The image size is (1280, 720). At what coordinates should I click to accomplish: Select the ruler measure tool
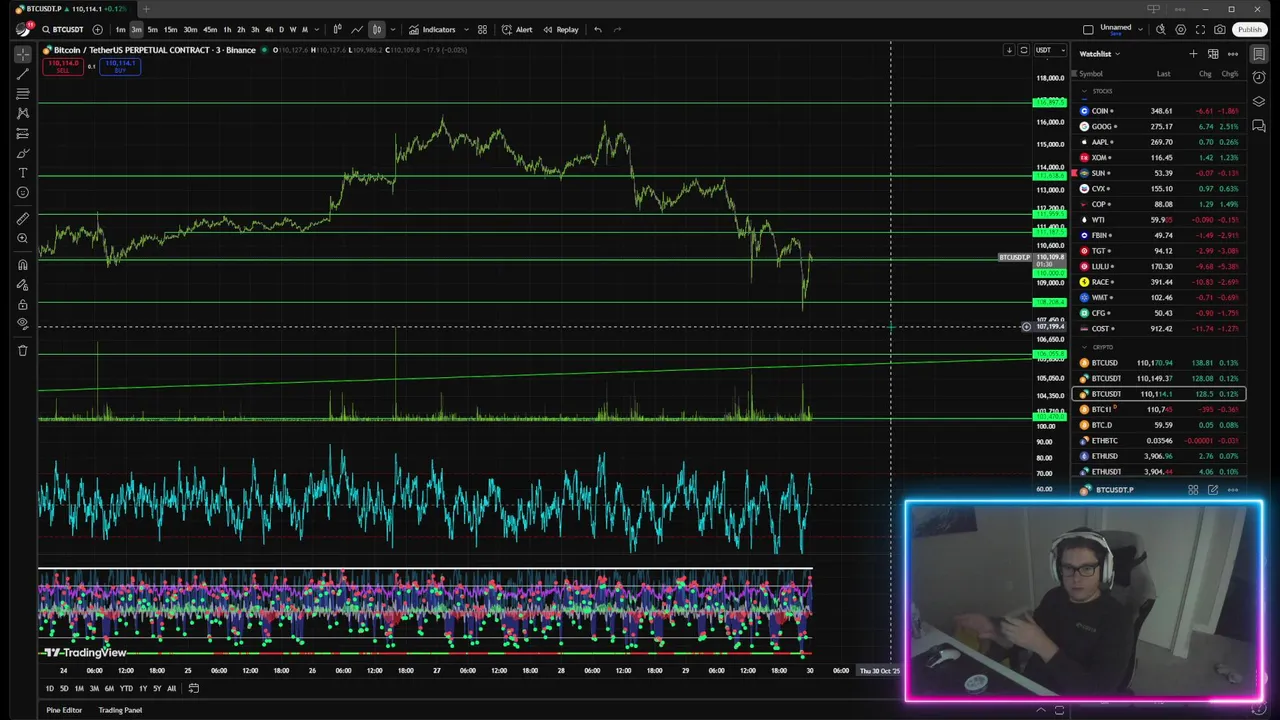(22, 218)
